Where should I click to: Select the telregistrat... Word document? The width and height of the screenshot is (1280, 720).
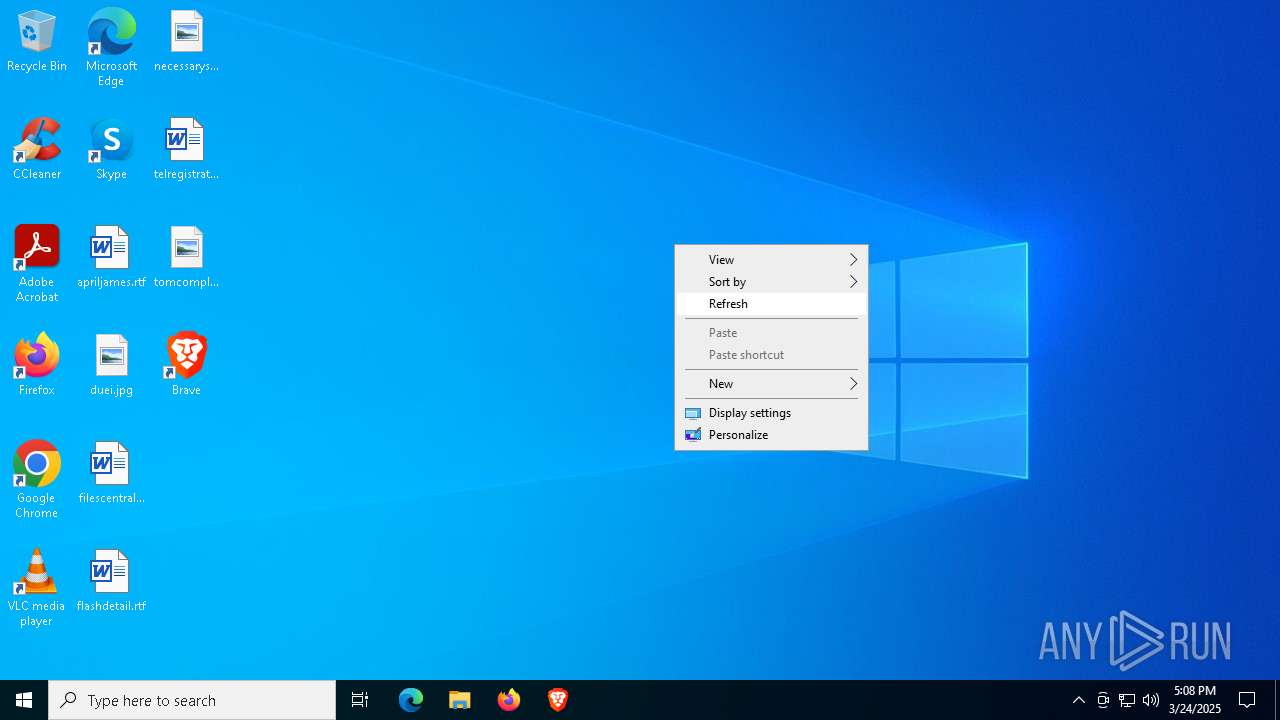(x=186, y=150)
